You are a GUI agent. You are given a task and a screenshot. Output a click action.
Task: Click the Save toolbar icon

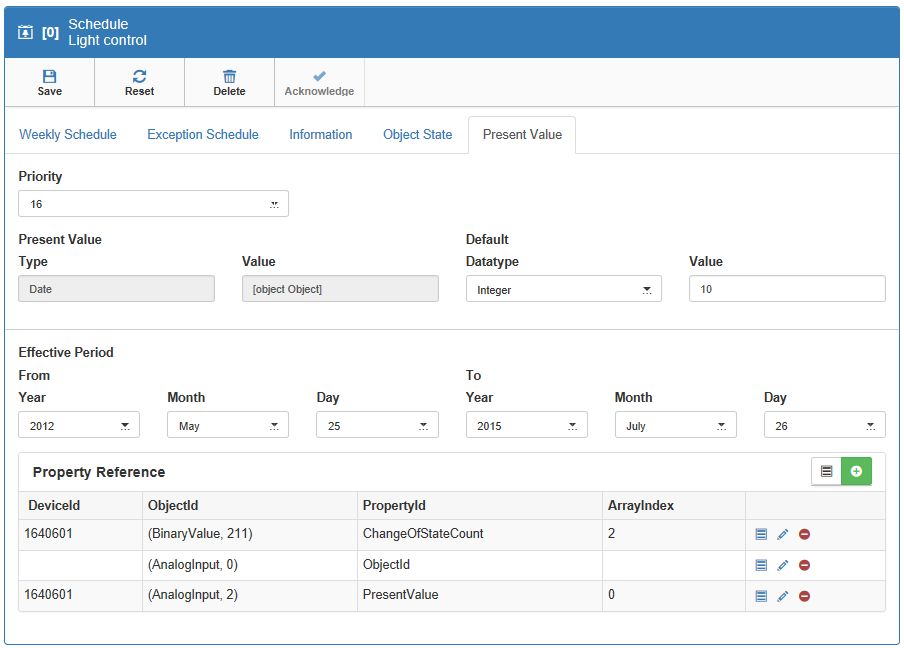[x=49, y=76]
